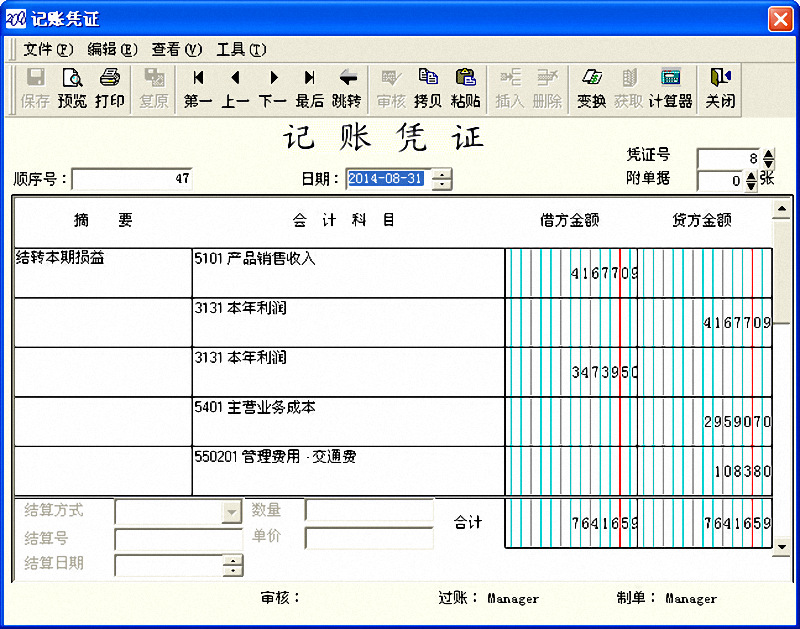This screenshot has width=800, height=629.
Task: Click the date spinner next to 2014-08-31
Action: (x=441, y=179)
